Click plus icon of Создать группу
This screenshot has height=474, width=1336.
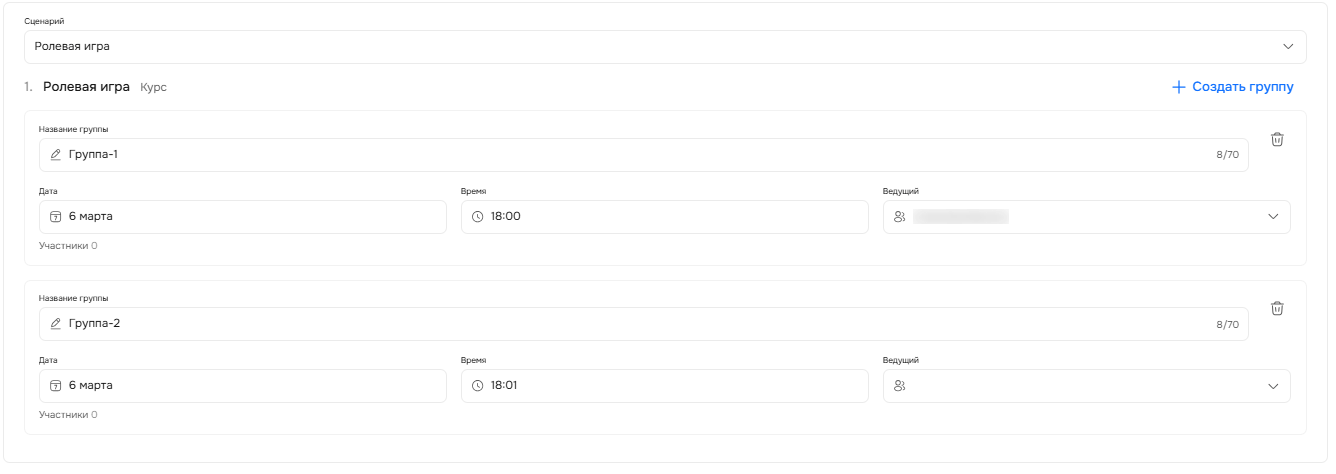click(x=1178, y=87)
